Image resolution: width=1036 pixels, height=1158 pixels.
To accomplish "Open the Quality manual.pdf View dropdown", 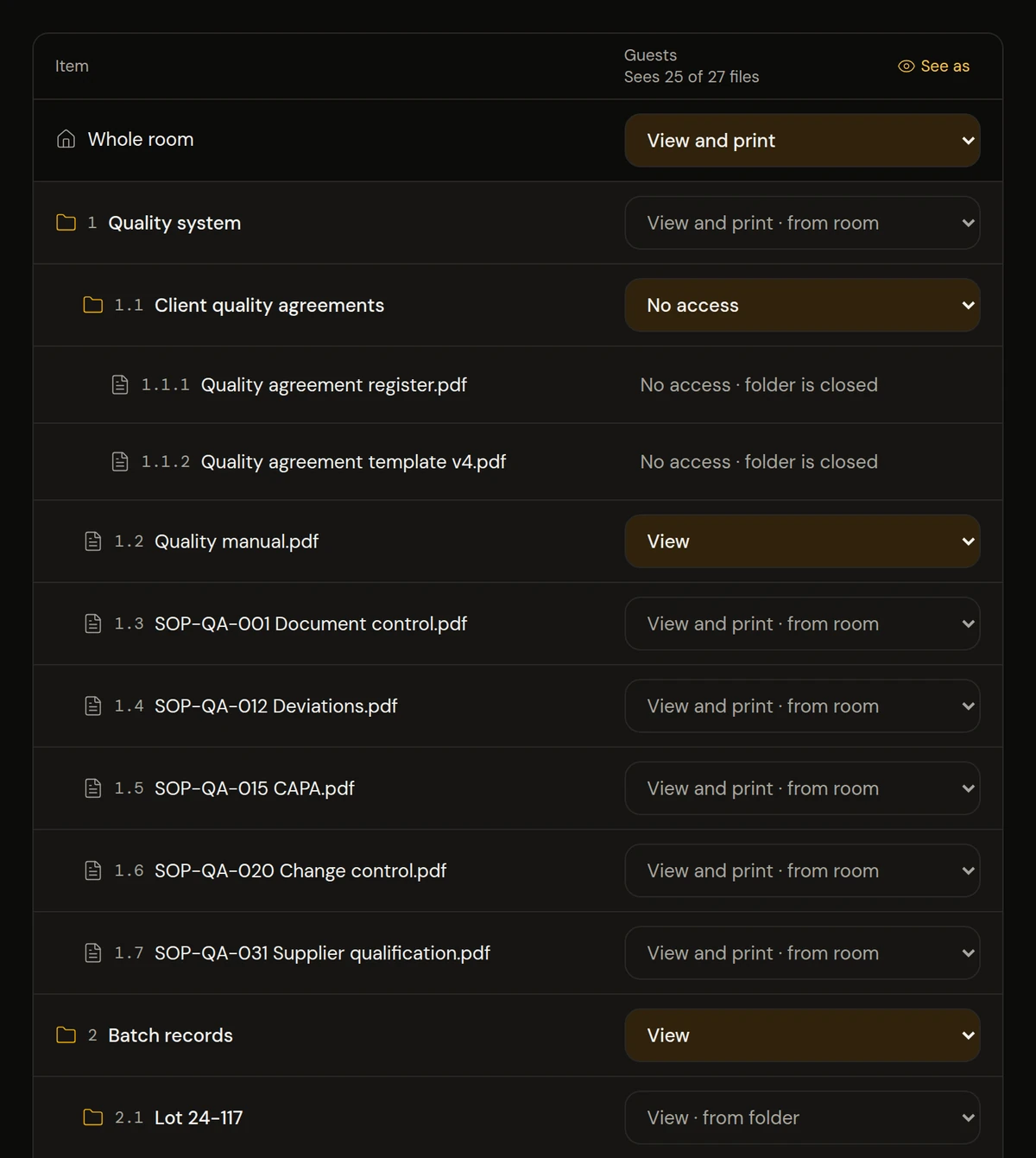I will (802, 541).
